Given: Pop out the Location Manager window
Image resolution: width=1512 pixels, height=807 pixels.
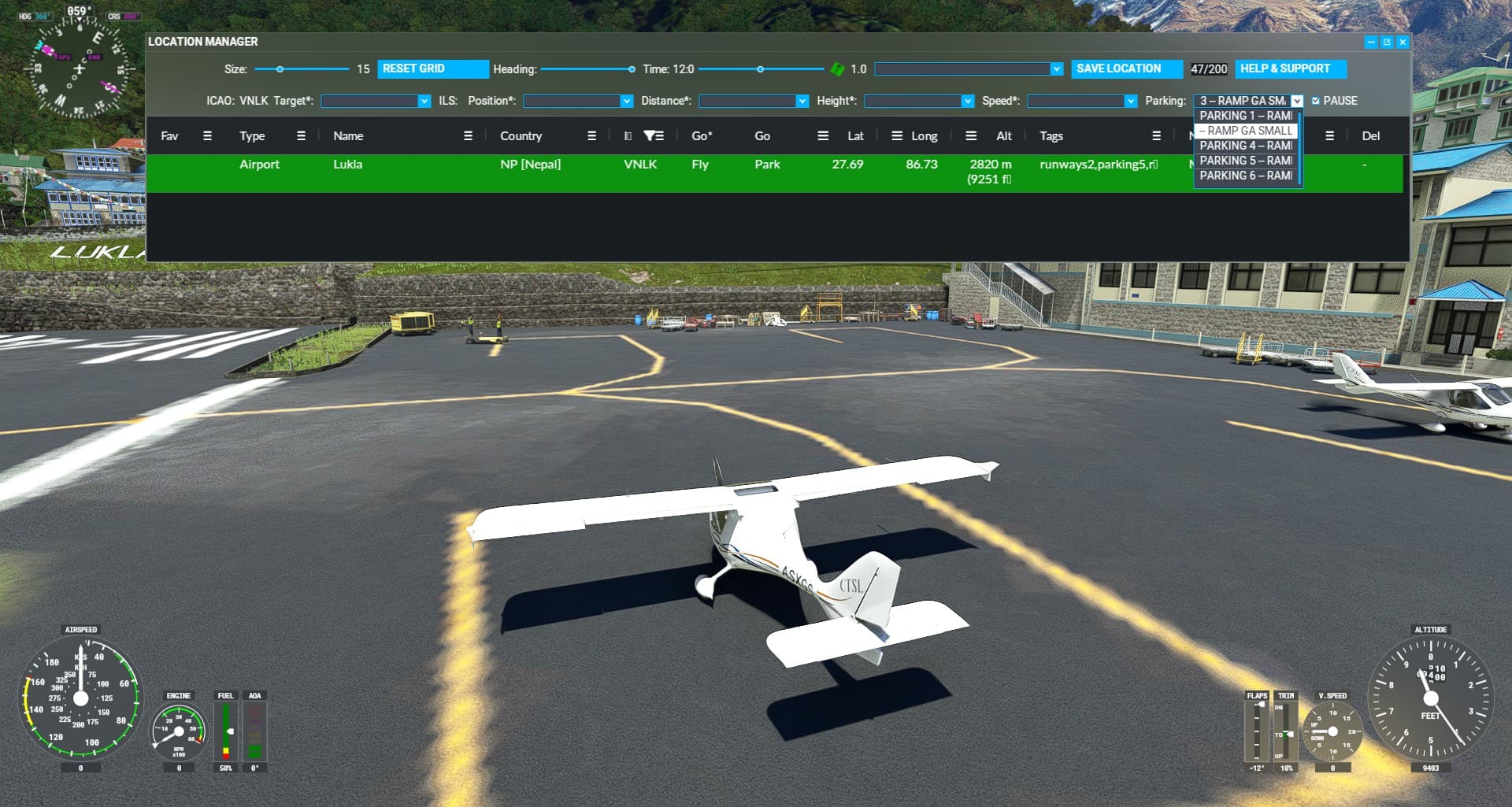Looking at the screenshot, I should [1387, 42].
